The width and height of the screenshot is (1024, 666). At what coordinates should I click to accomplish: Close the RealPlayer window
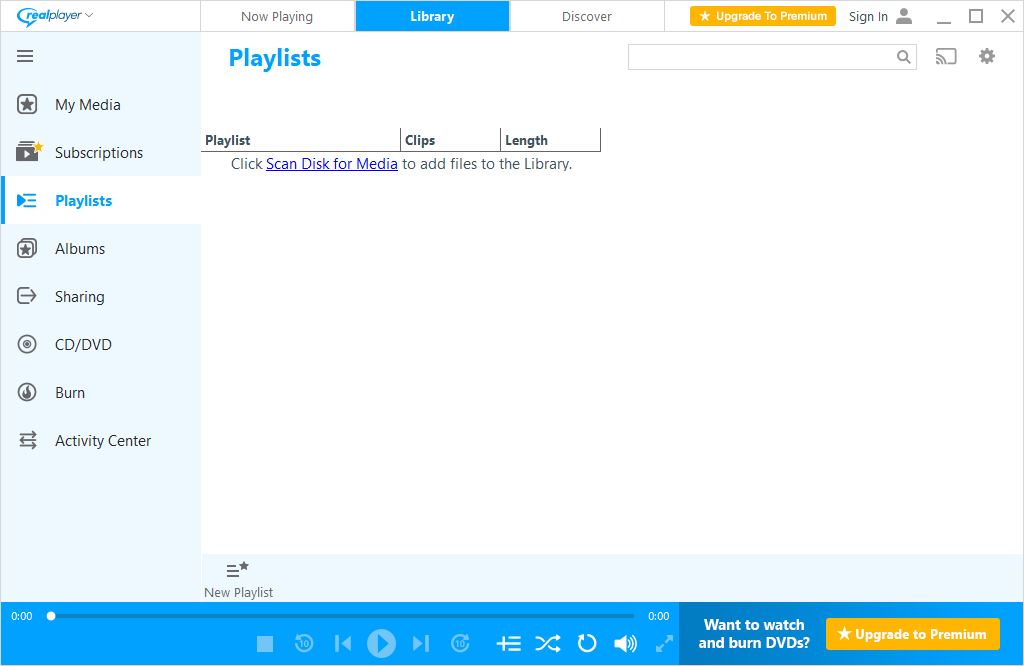coord(1008,16)
